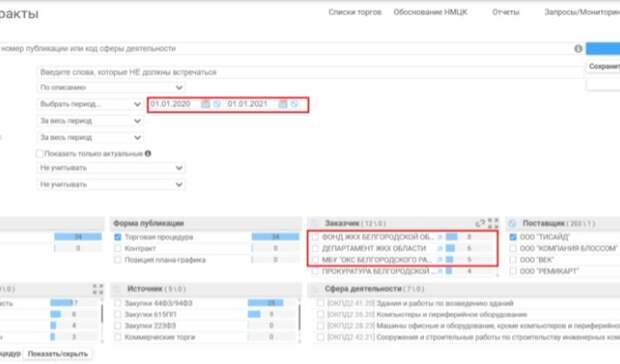Click the Сфера деятельности panel header

click(463, 289)
